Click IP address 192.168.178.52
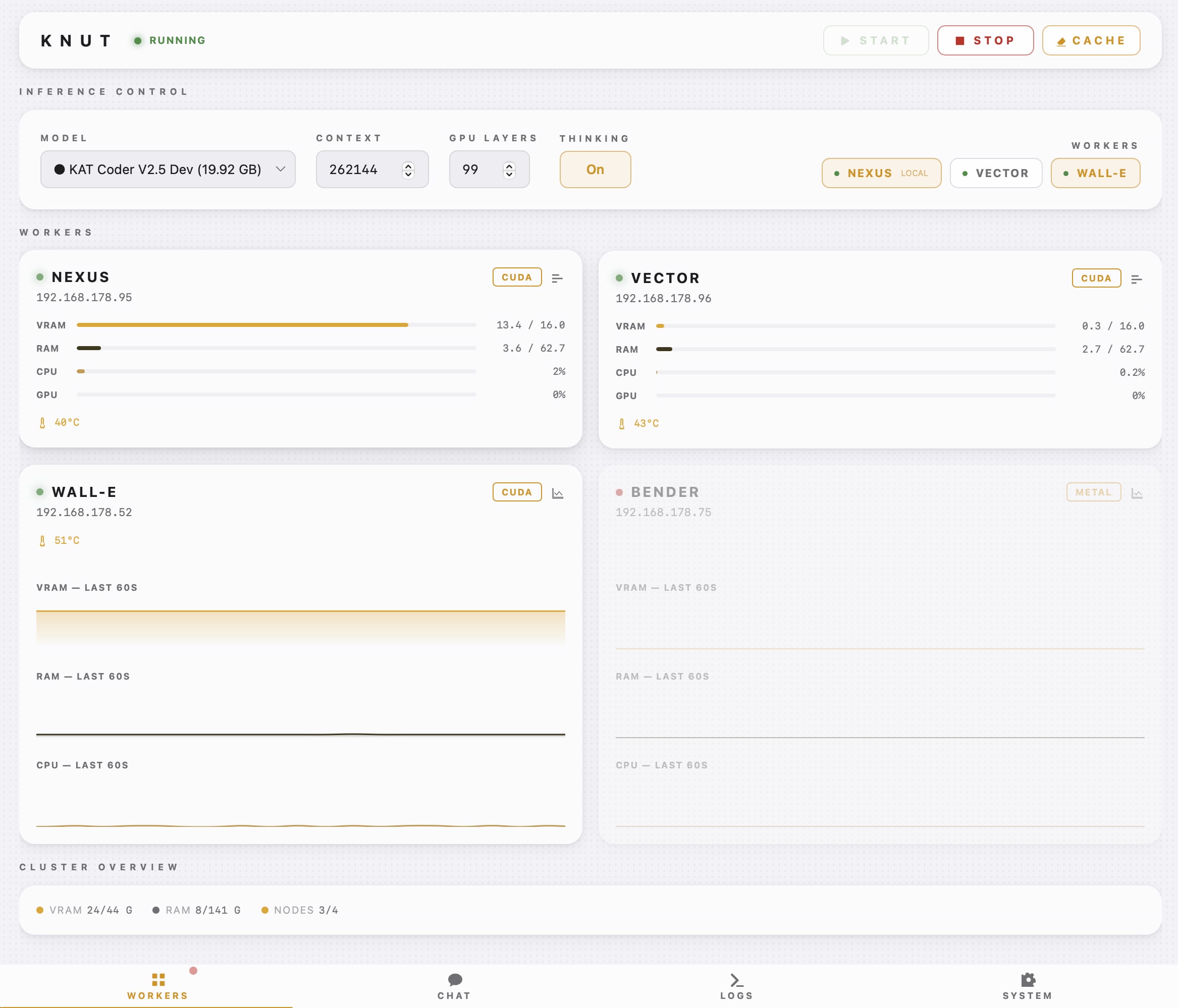The height and width of the screenshot is (1008, 1178). click(x=84, y=512)
